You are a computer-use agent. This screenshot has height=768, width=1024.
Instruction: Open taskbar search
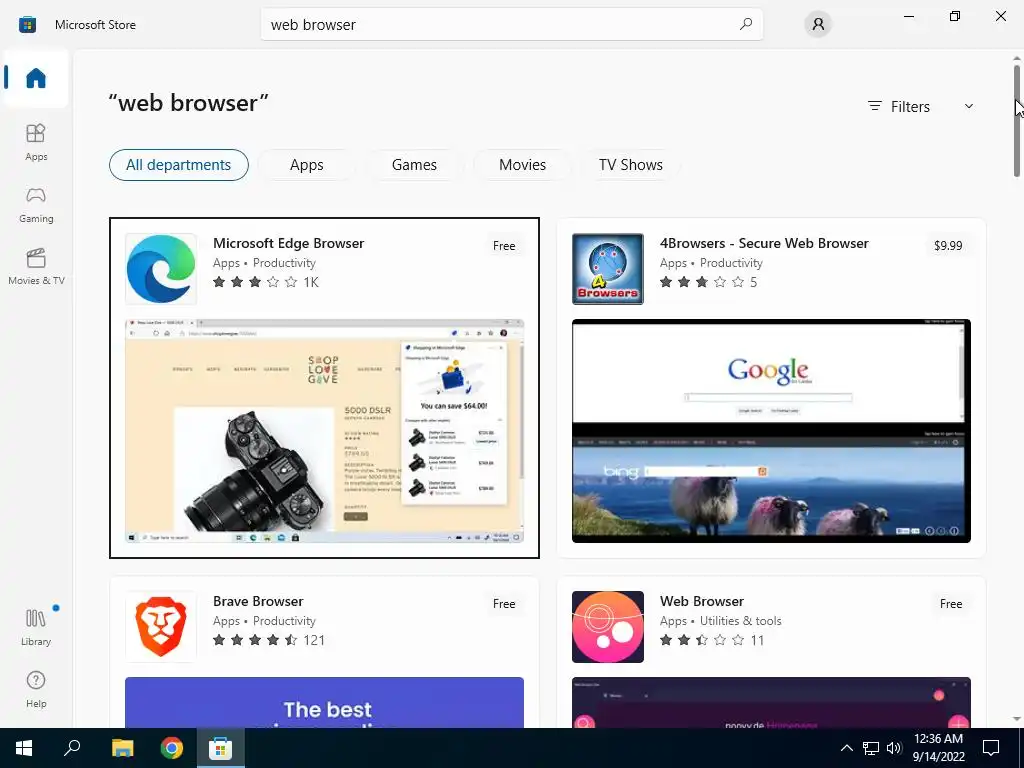72,748
